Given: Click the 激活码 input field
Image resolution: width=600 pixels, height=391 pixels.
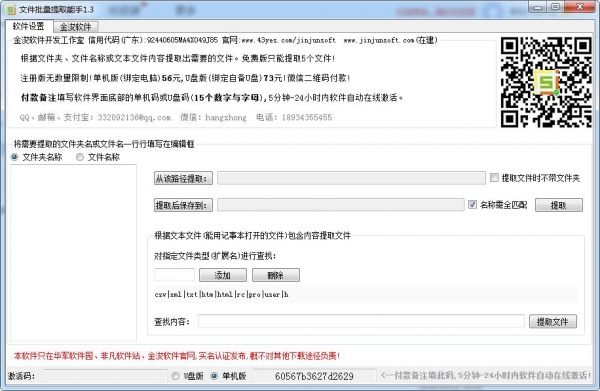Looking at the screenshot, I should point(105,376).
